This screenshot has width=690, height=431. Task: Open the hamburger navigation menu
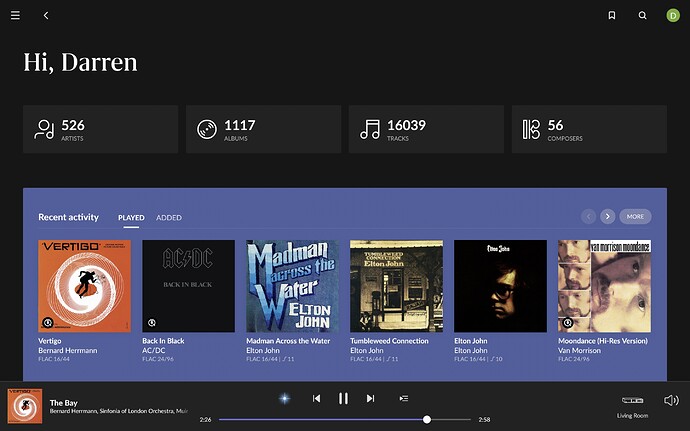15,15
